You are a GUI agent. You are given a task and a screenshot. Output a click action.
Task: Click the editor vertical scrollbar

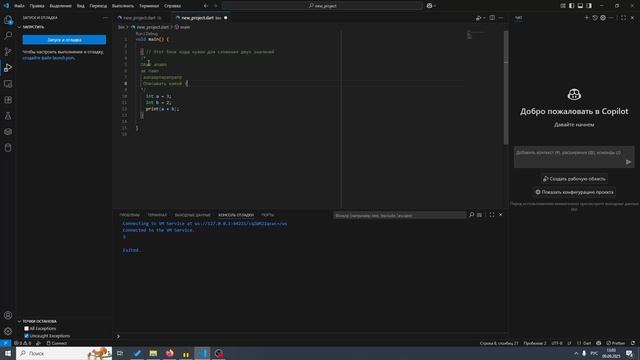506,87
